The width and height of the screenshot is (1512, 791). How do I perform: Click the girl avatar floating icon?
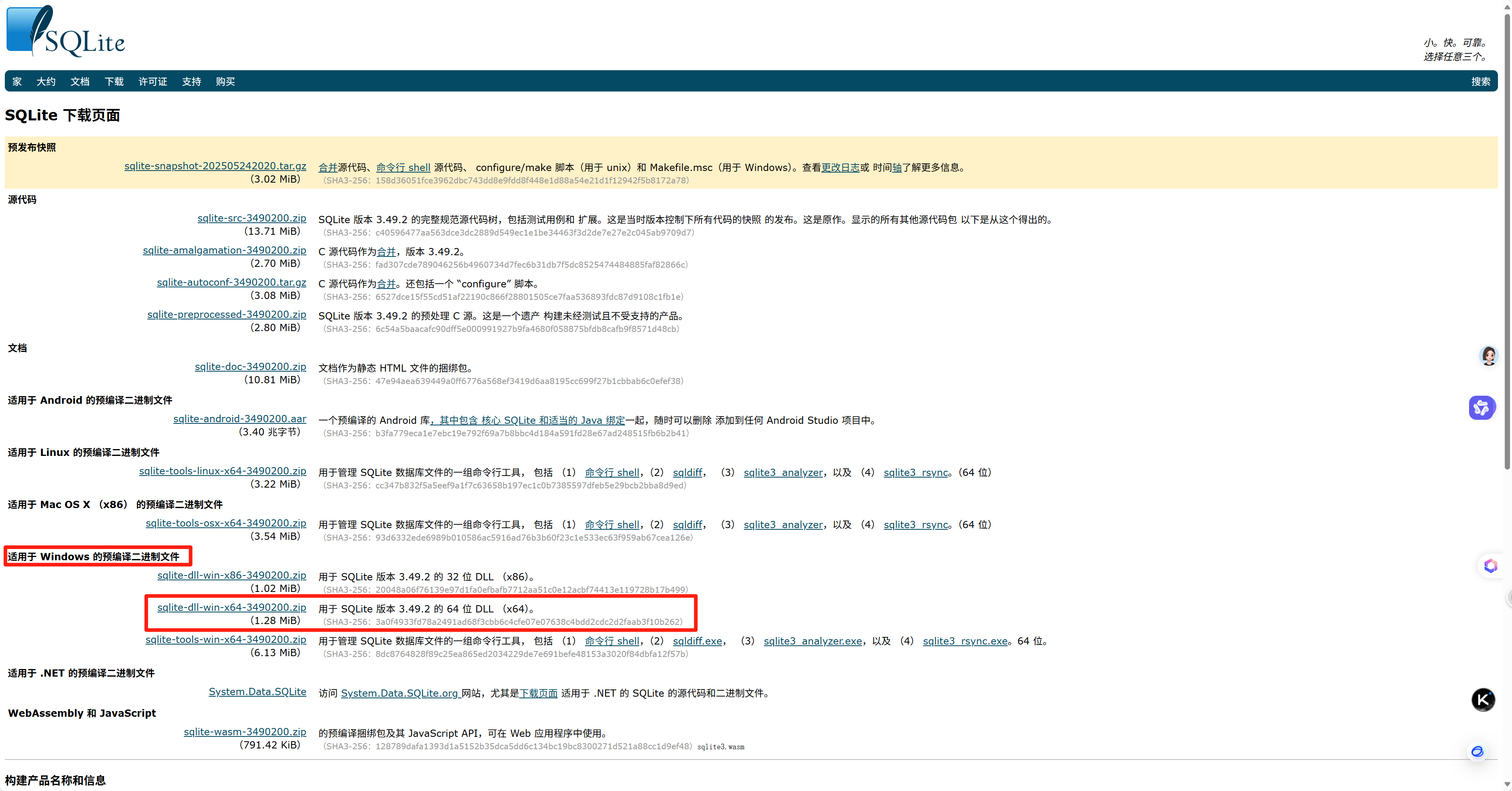(1488, 355)
